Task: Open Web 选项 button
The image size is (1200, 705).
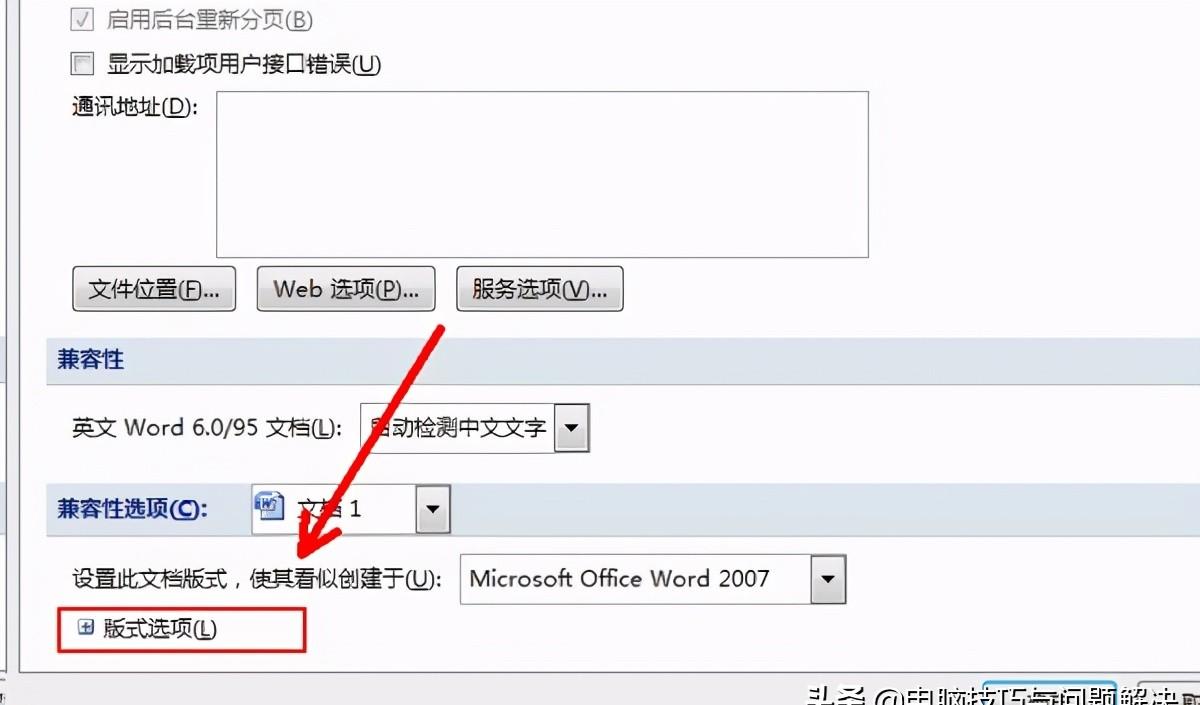Action: [x=345, y=289]
